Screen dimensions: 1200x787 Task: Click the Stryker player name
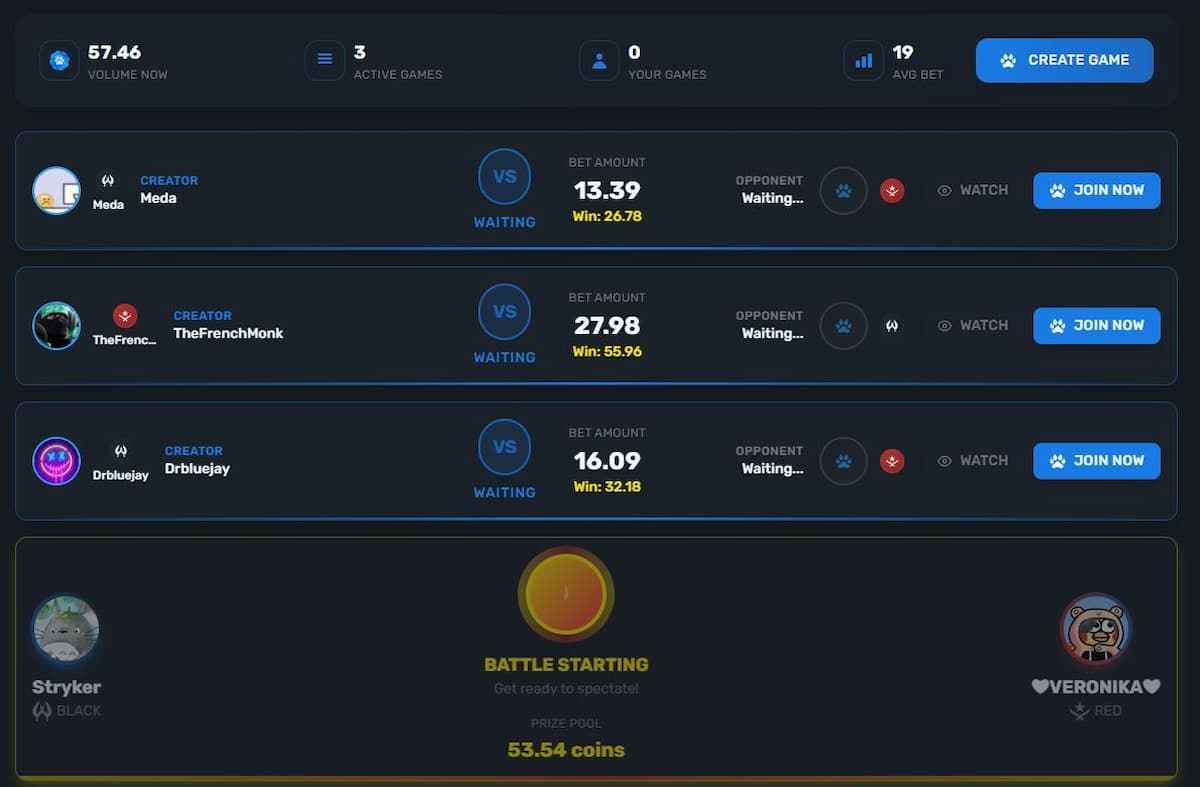tap(66, 687)
